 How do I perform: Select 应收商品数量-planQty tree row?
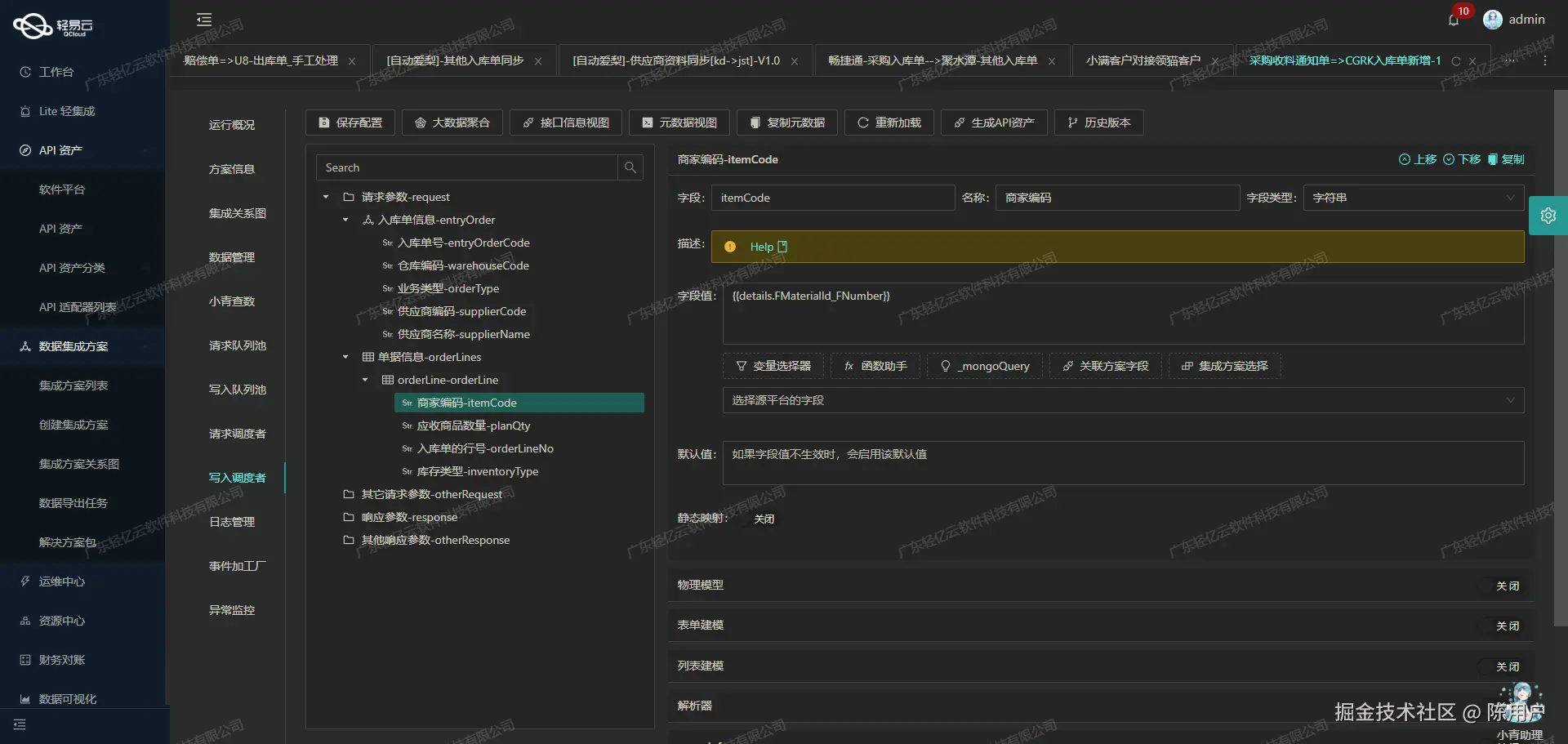tap(474, 425)
